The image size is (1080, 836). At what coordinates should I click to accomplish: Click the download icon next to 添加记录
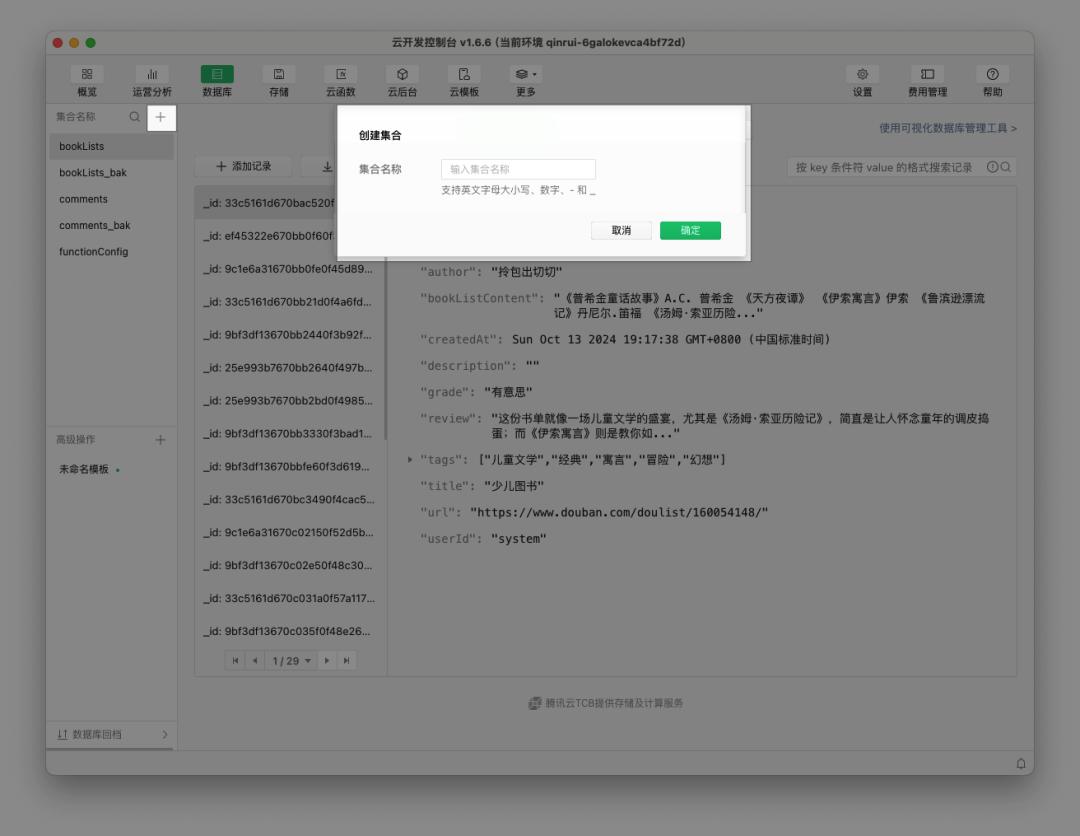click(327, 167)
